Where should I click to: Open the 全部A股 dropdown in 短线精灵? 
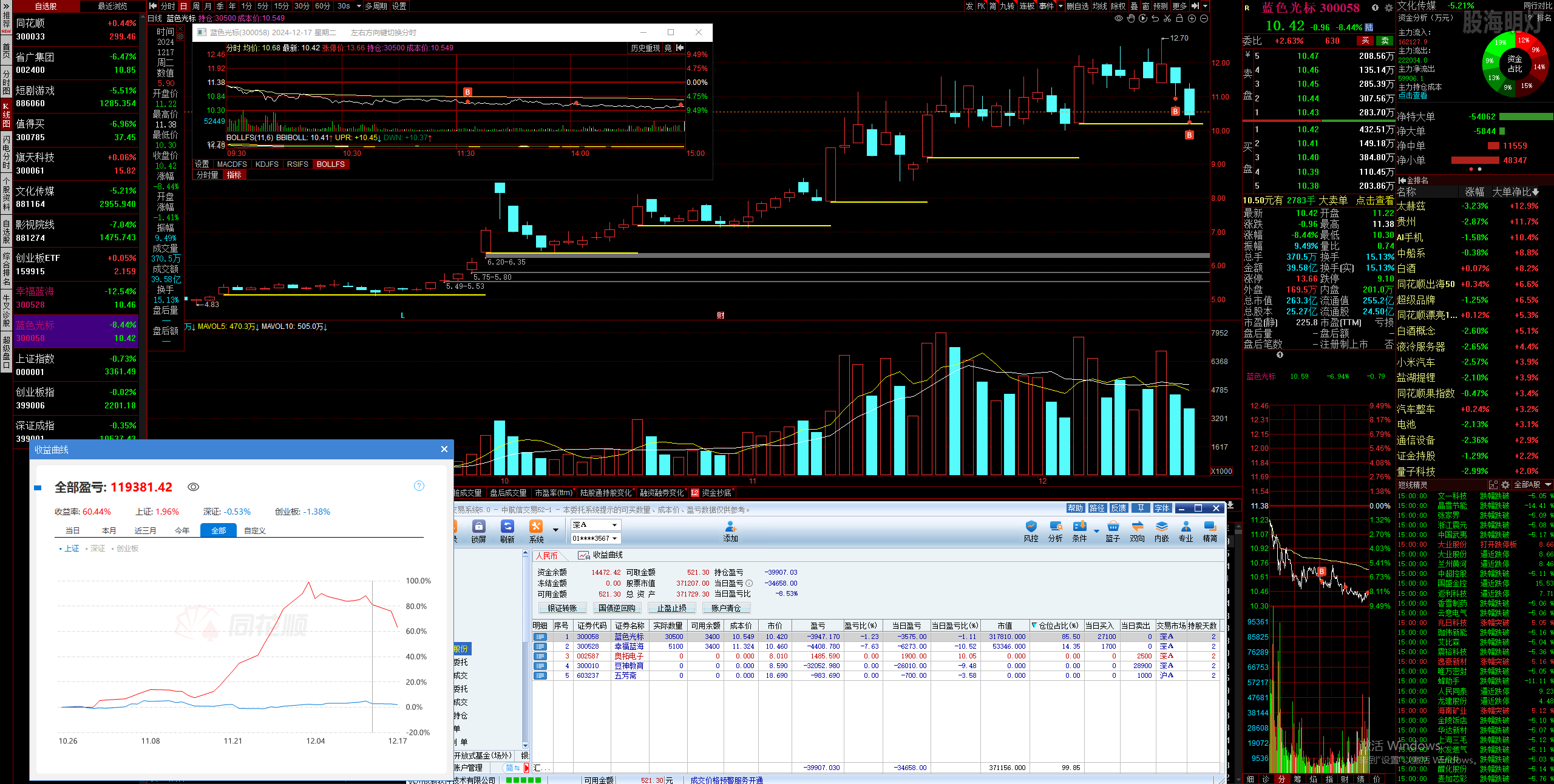(1532, 485)
